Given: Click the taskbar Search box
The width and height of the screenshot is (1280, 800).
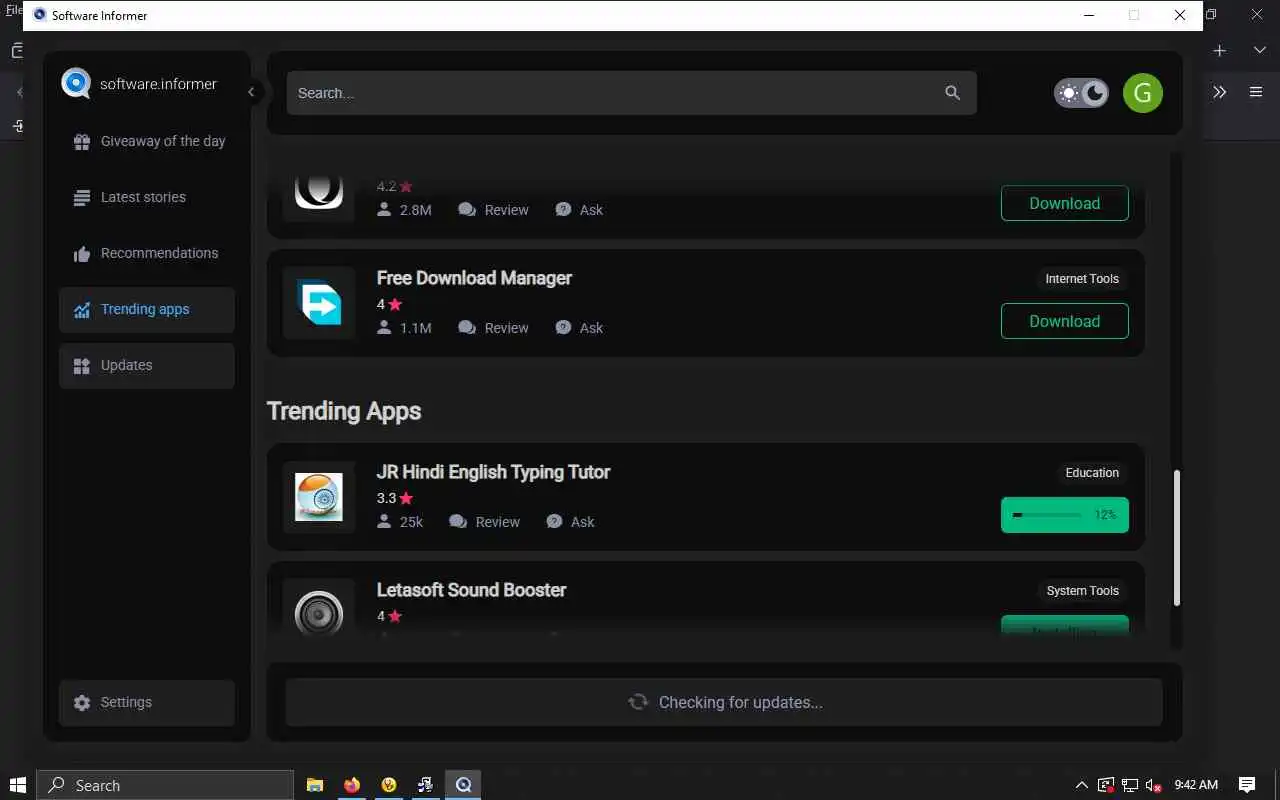Looking at the screenshot, I should tap(165, 785).
